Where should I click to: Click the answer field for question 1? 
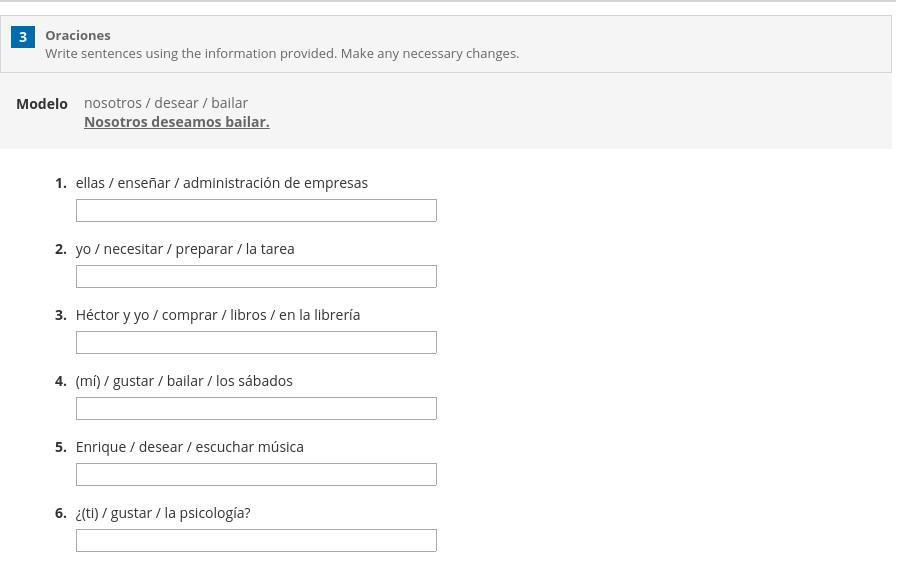[256, 210]
